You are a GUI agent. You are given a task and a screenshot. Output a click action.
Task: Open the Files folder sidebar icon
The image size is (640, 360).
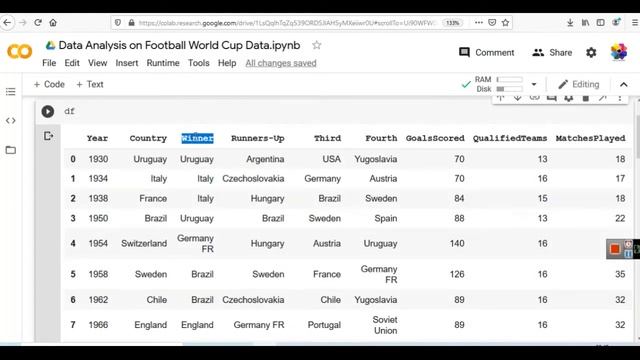pos(11,150)
